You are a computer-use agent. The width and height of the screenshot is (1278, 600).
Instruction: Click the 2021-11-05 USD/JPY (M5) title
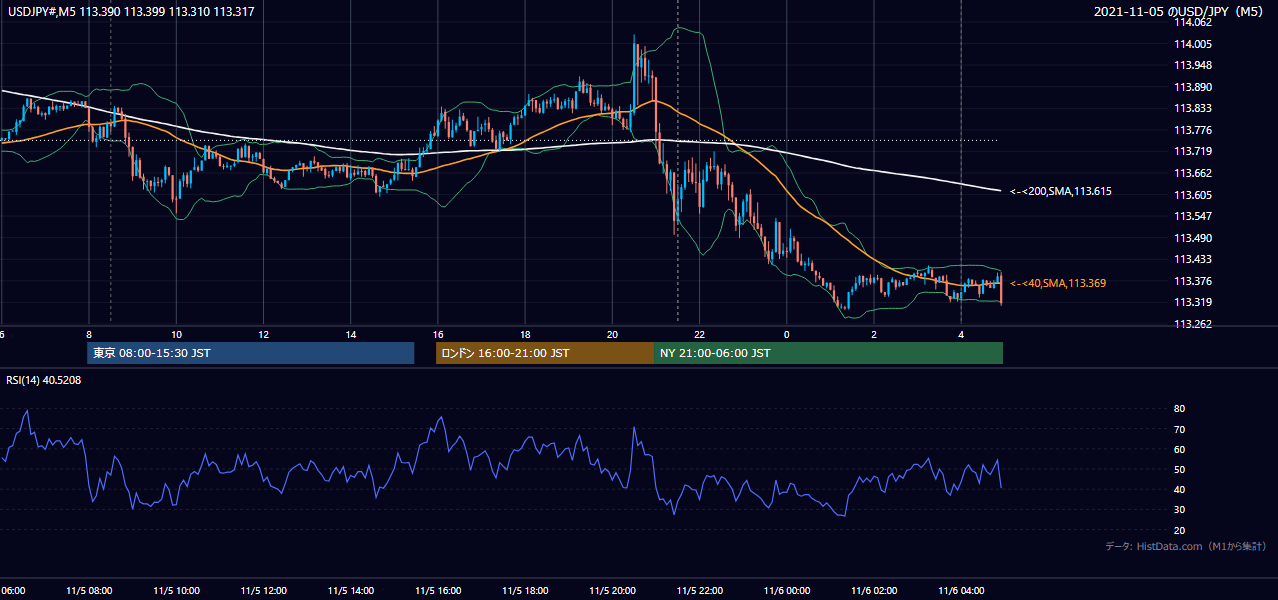point(1180,12)
